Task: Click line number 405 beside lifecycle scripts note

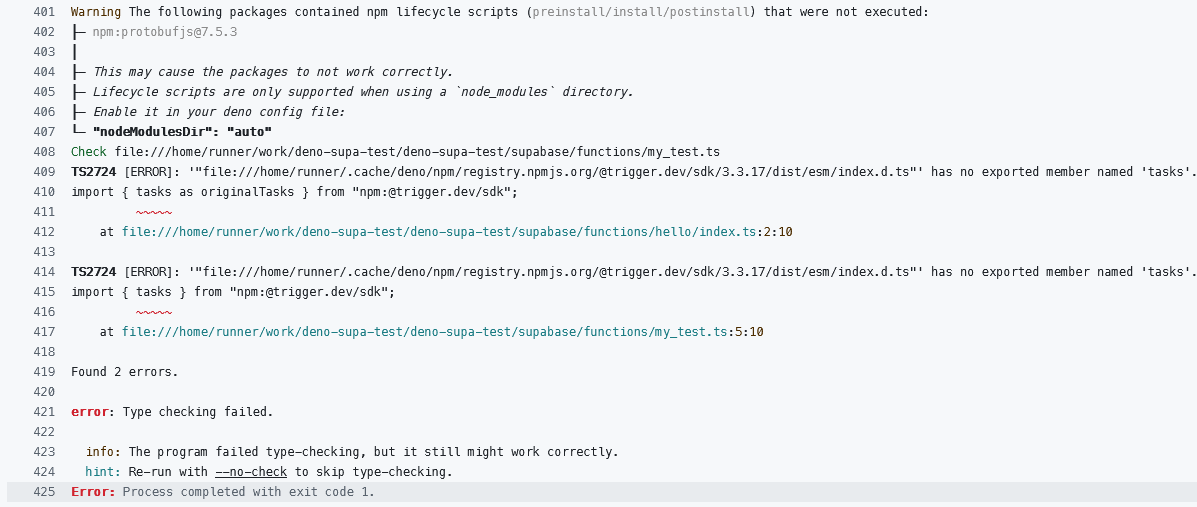Action: 43,92
